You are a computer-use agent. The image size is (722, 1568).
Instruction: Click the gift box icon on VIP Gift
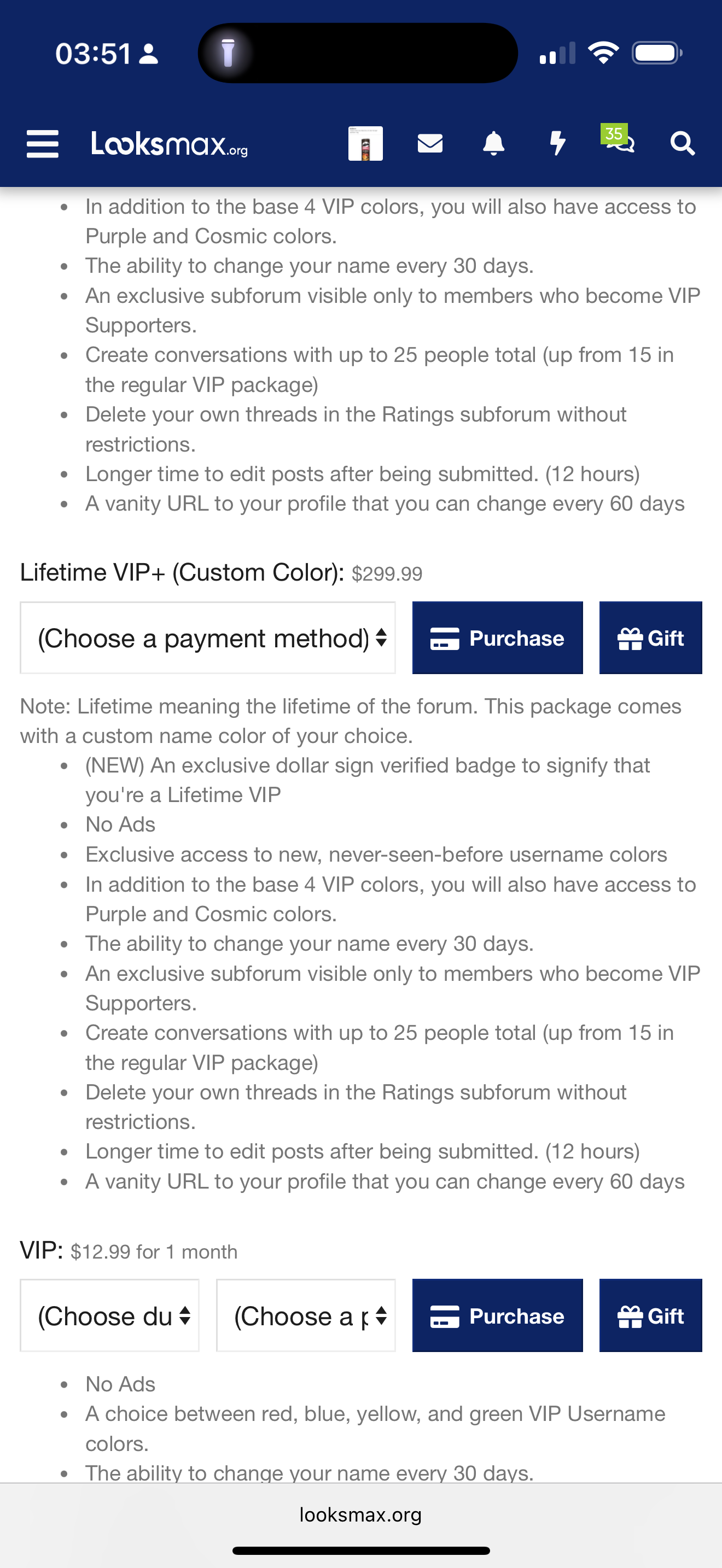[630, 1316]
